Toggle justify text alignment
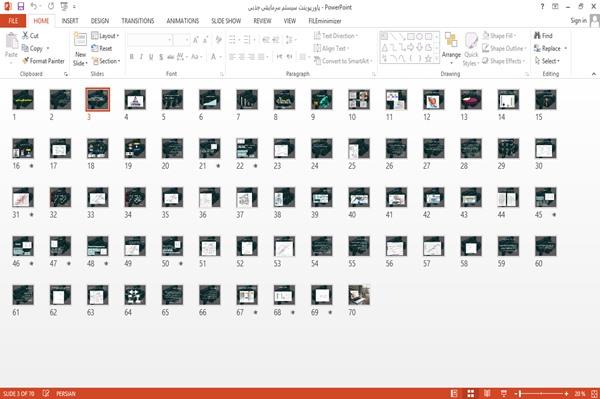 click(x=261, y=57)
